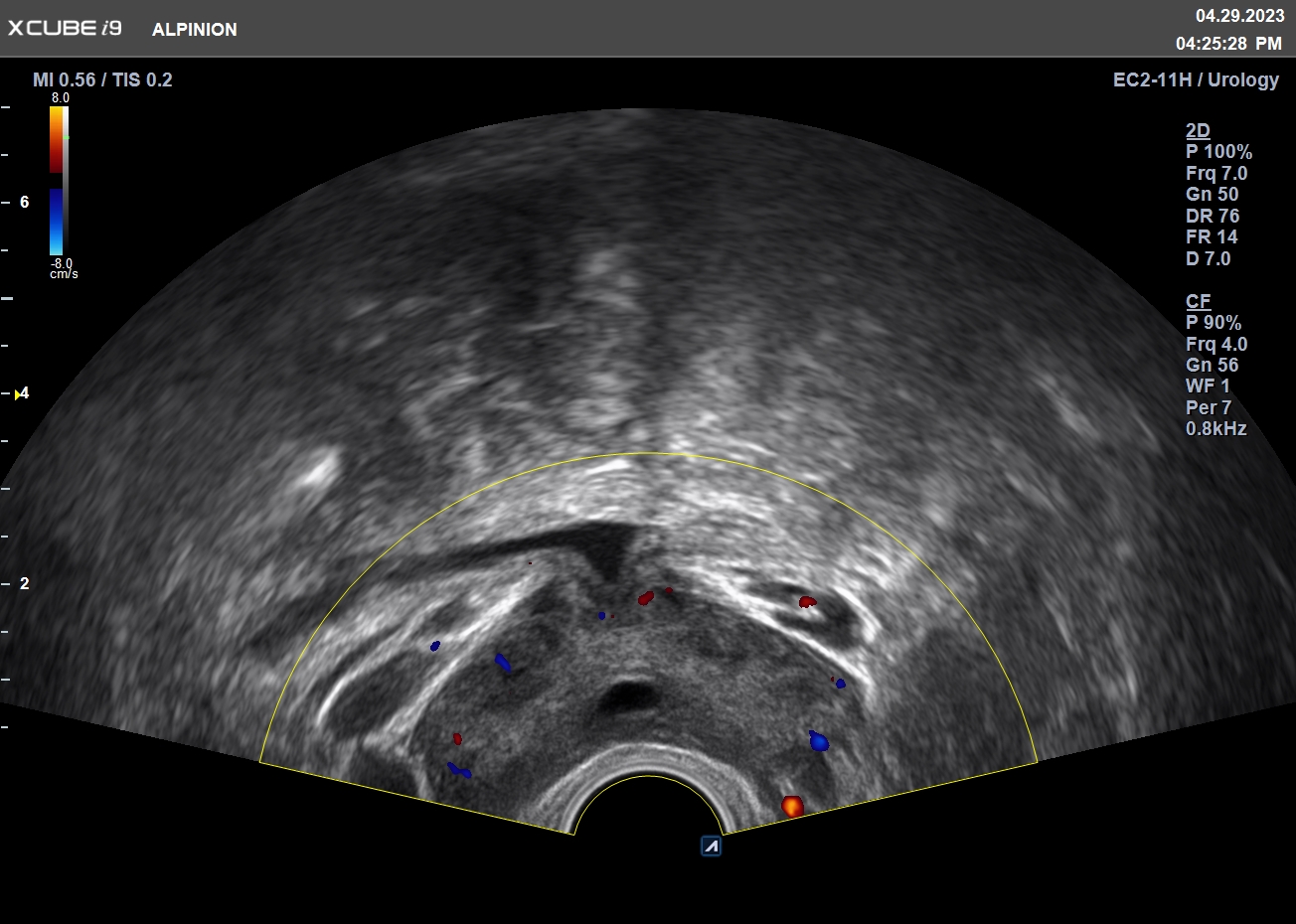1296x924 pixels.
Task: Click the 0.8kHz PRF value
Action: coord(1215,429)
